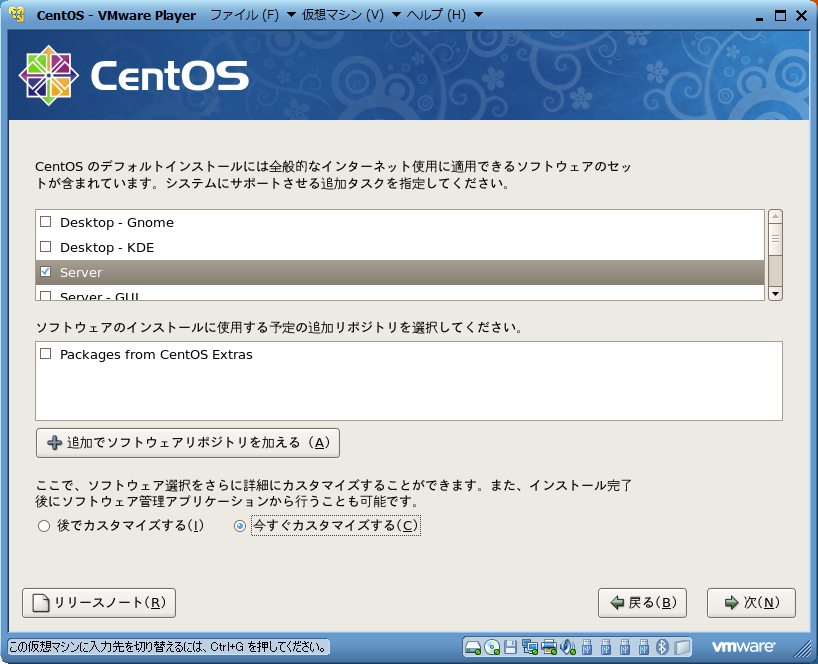Enable the Desktop - Gnome checkbox
The image size is (818, 664).
point(45,222)
